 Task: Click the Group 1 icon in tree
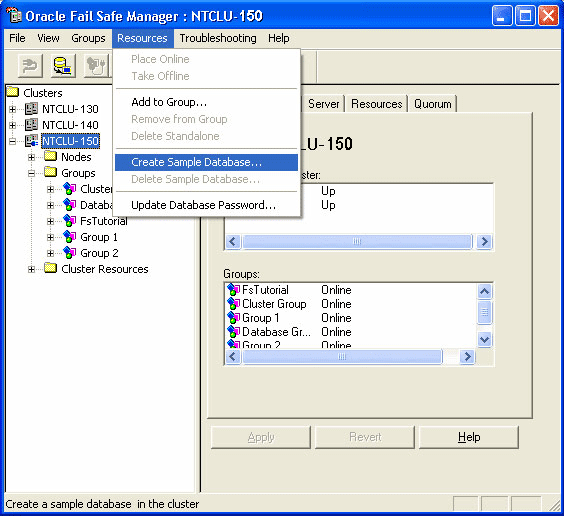[x=69, y=237]
